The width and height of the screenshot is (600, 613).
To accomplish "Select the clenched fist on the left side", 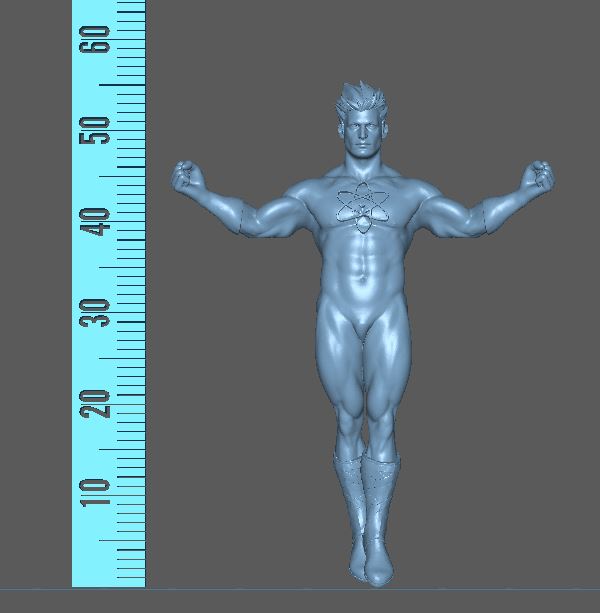I will pyautogui.click(x=184, y=176).
